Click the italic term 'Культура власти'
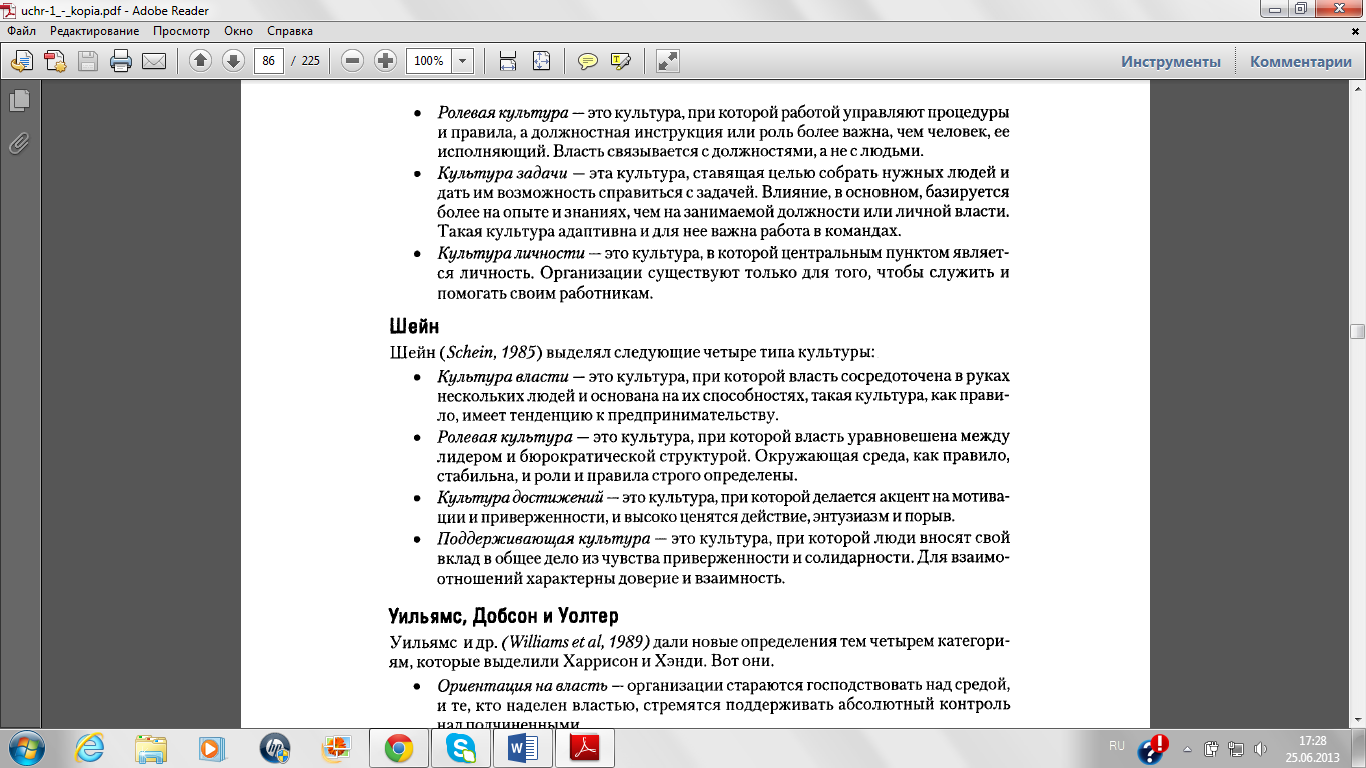Image resolution: width=1366 pixels, height=768 pixels. click(504, 376)
